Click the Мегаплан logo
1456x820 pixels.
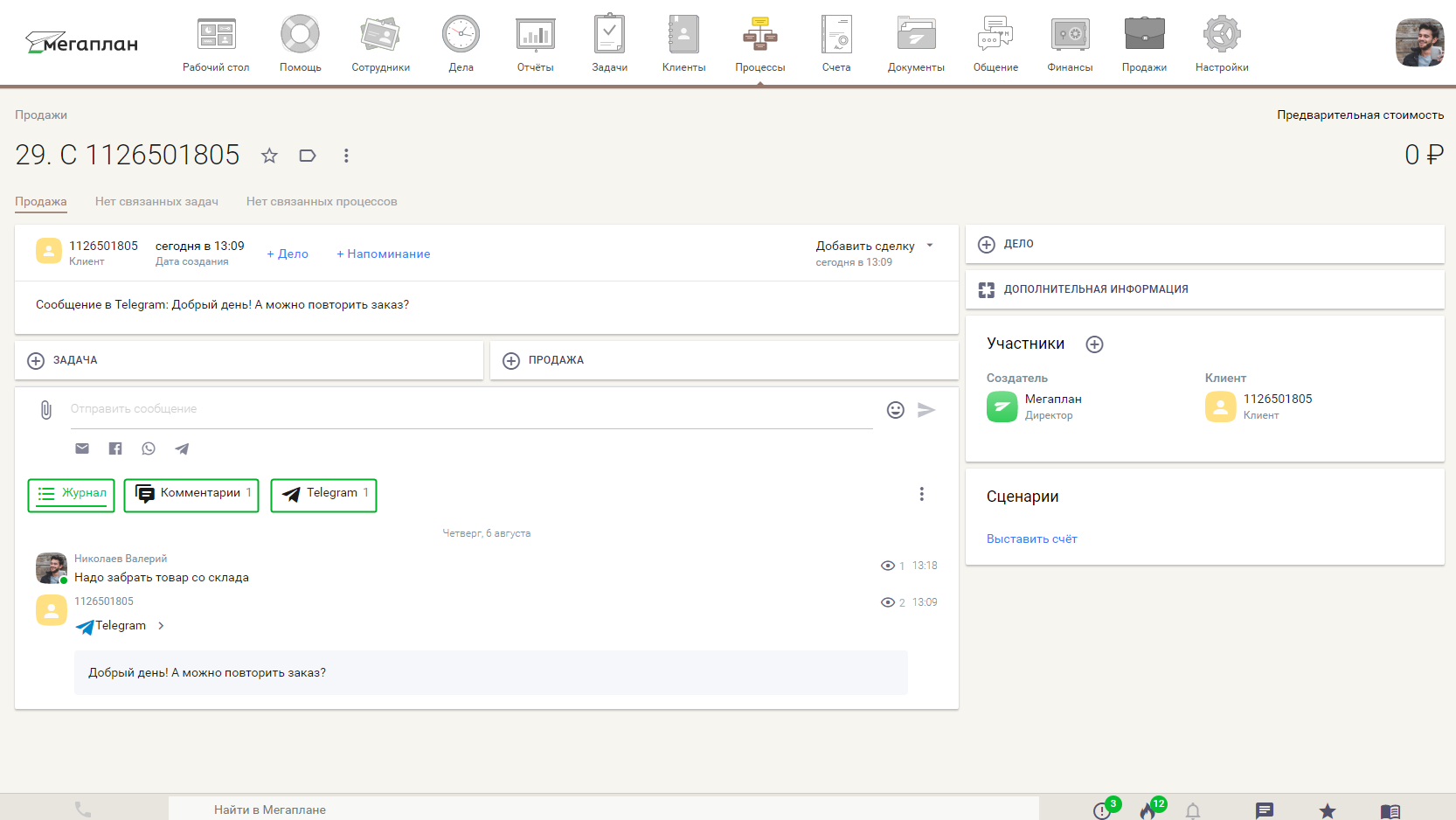81,43
